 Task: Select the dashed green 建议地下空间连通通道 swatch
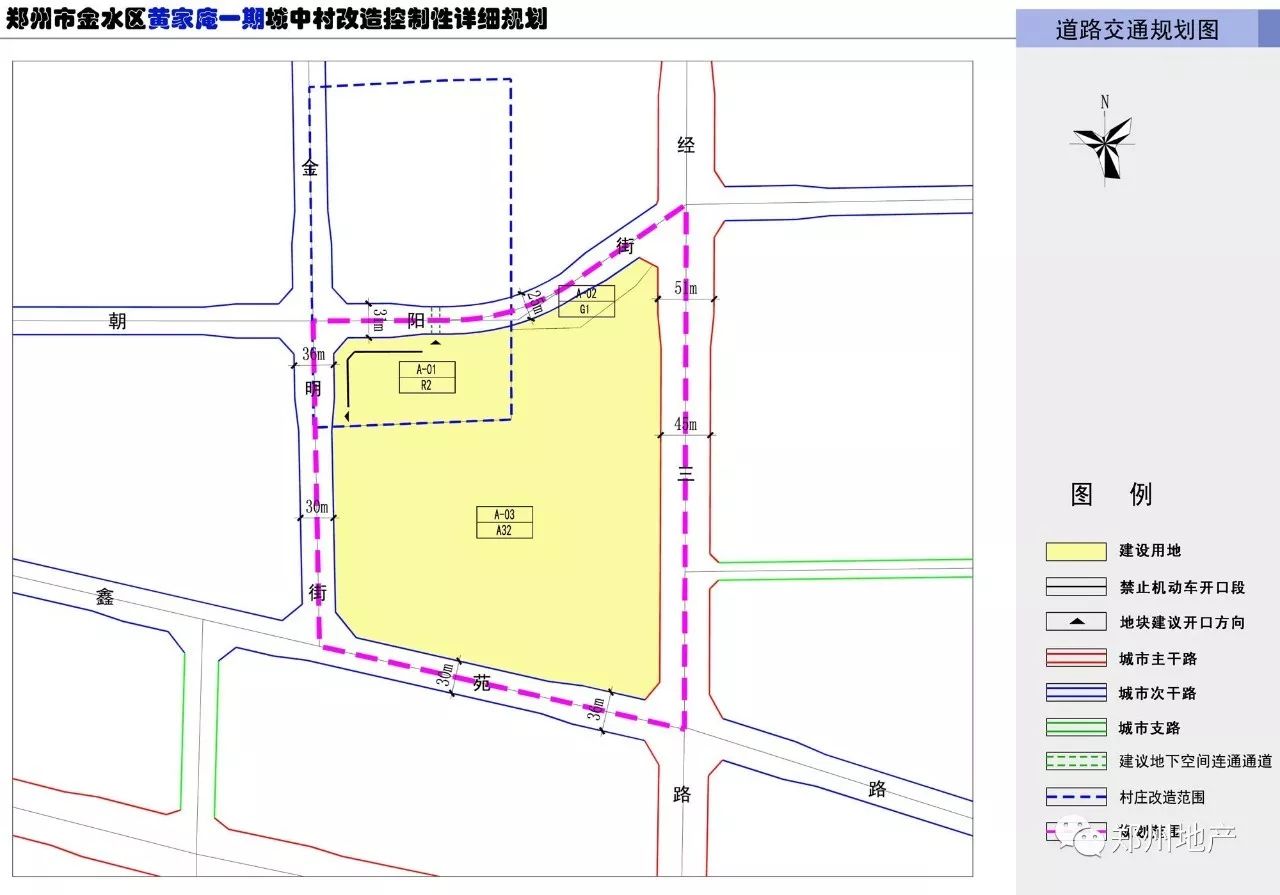click(1076, 762)
